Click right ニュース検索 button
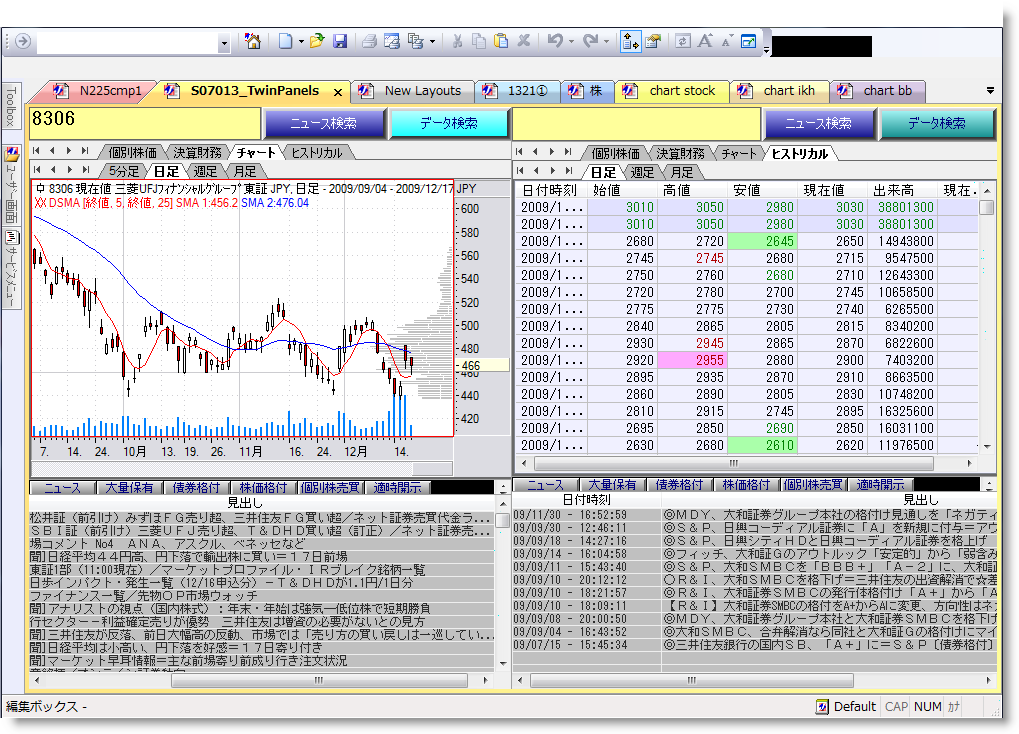The width and height of the screenshot is (1019, 734). pos(818,124)
